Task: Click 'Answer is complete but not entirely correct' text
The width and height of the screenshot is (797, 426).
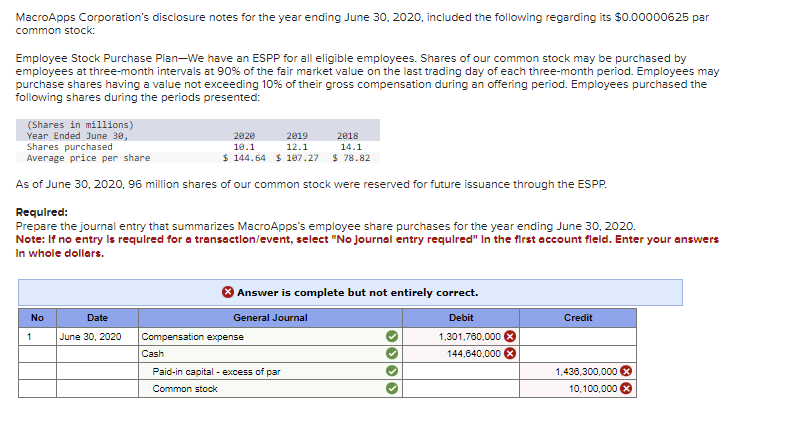Action: tap(357, 292)
